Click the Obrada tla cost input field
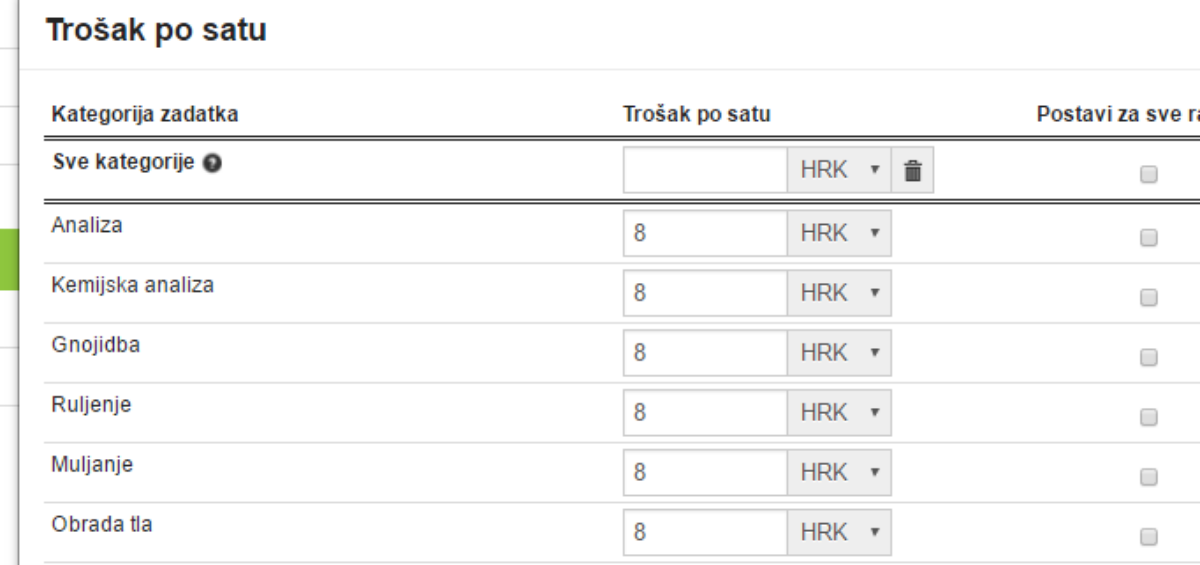 pyautogui.click(x=705, y=533)
